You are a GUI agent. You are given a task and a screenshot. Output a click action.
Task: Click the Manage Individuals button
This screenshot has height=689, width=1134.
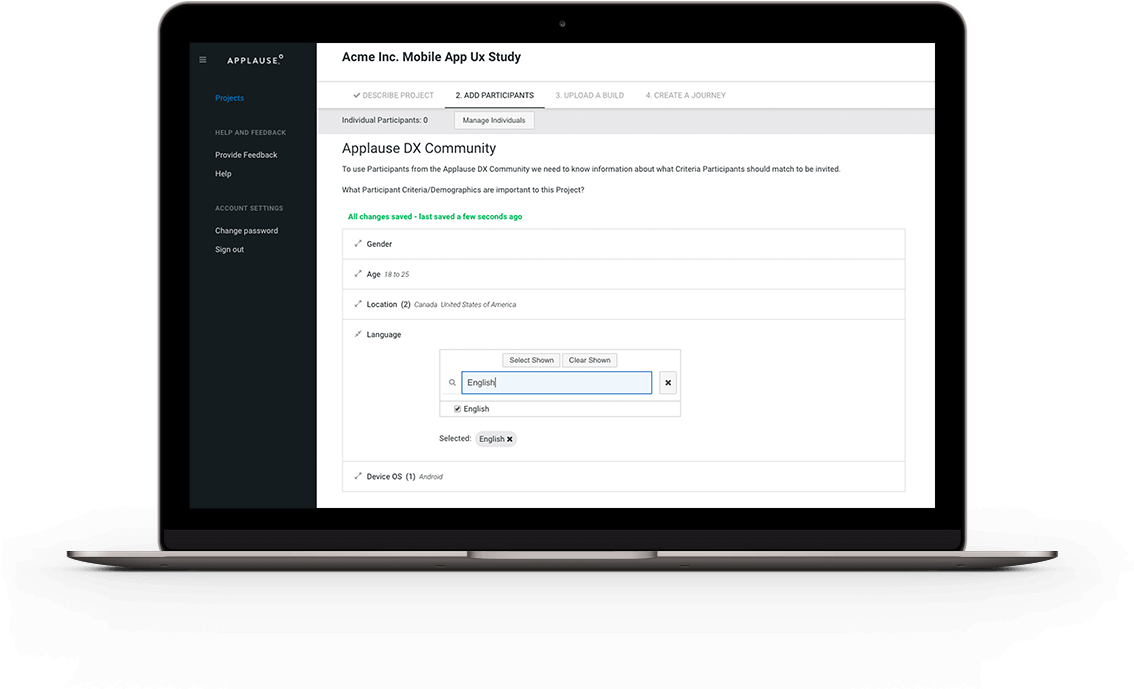click(494, 120)
